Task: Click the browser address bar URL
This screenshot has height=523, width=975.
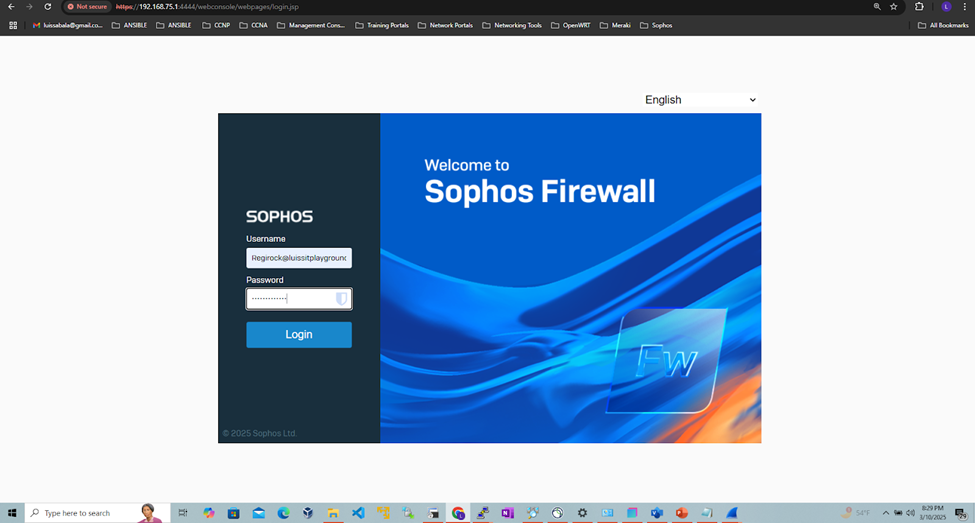Action: (x=207, y=7)
